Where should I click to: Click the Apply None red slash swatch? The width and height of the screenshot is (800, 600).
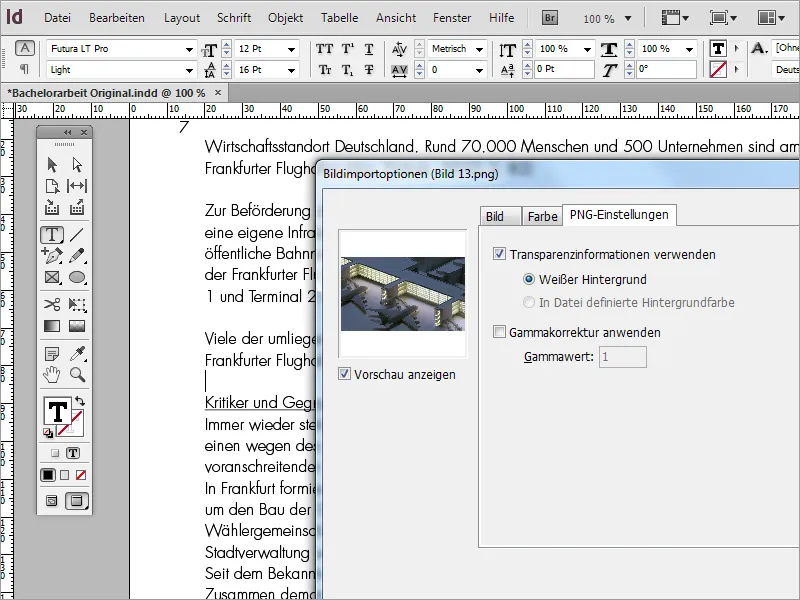(81, 475)
